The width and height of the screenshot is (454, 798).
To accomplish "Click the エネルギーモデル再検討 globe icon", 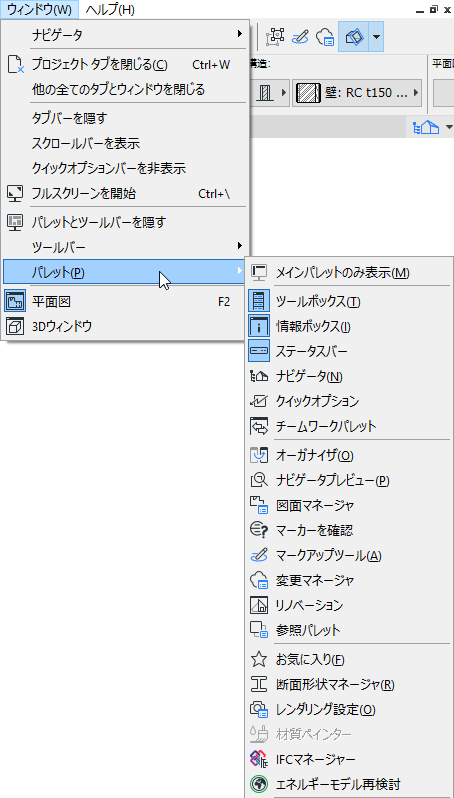I will [259, 784].
